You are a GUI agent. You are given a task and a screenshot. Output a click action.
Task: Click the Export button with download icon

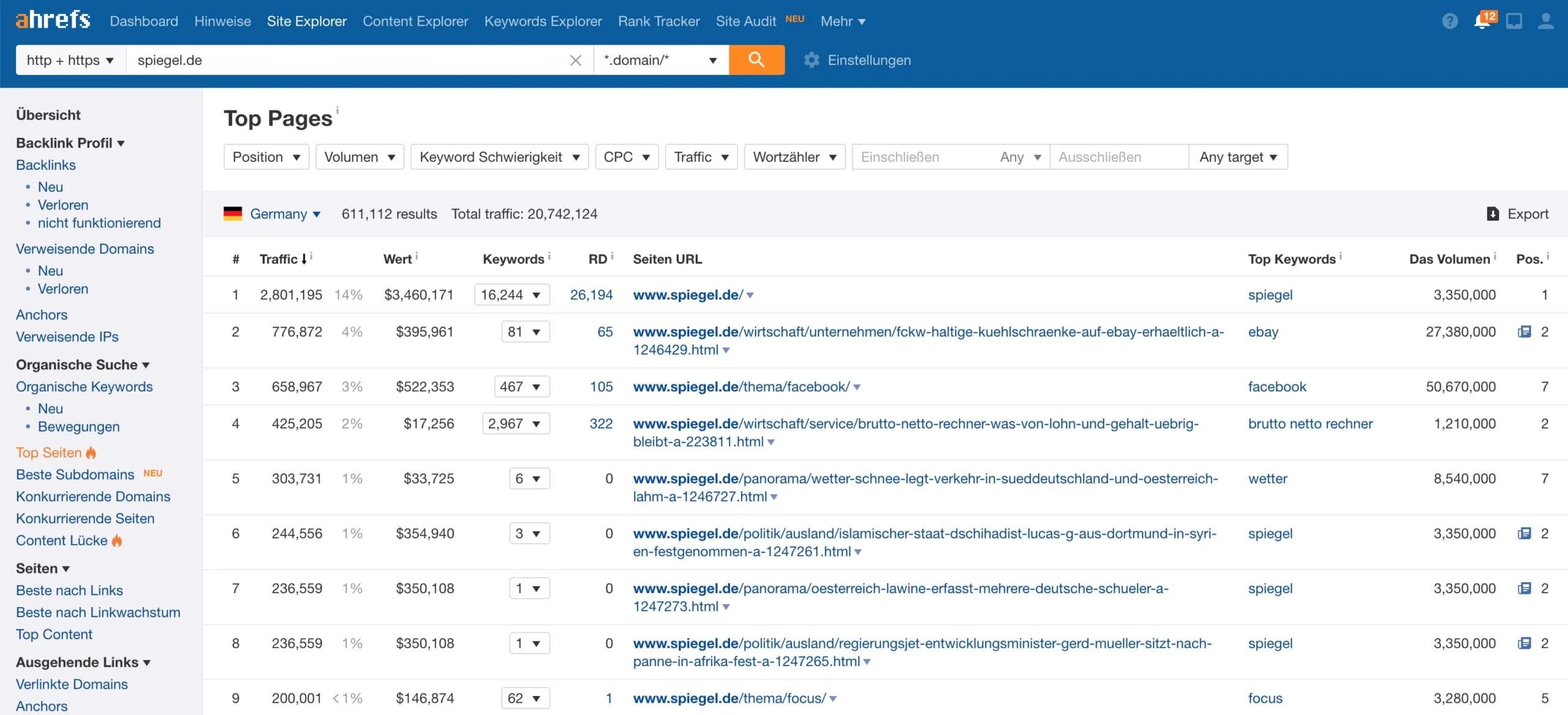1517,213
